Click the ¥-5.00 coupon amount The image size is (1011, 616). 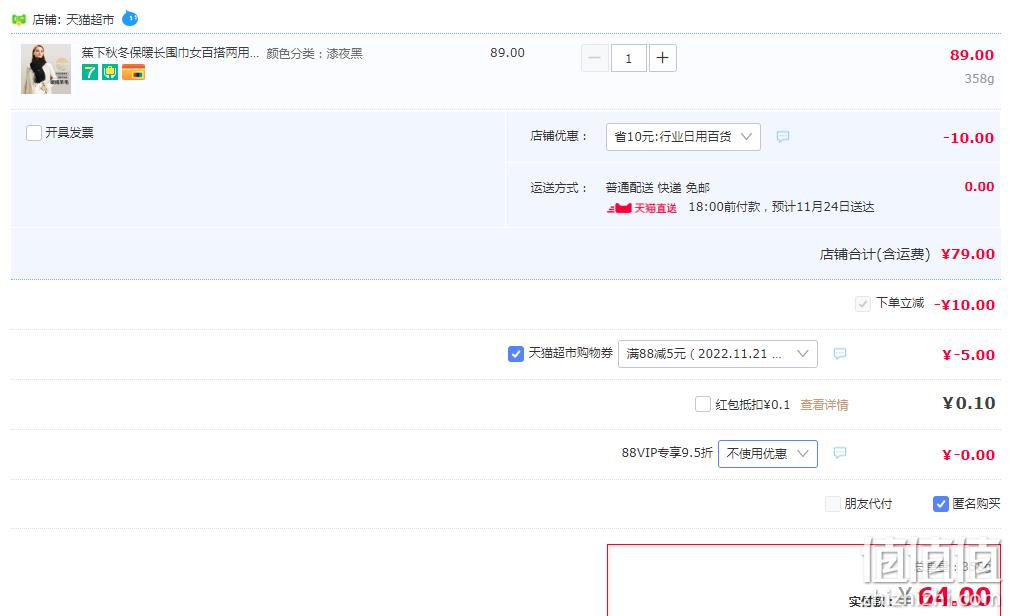tap(968, 355)
